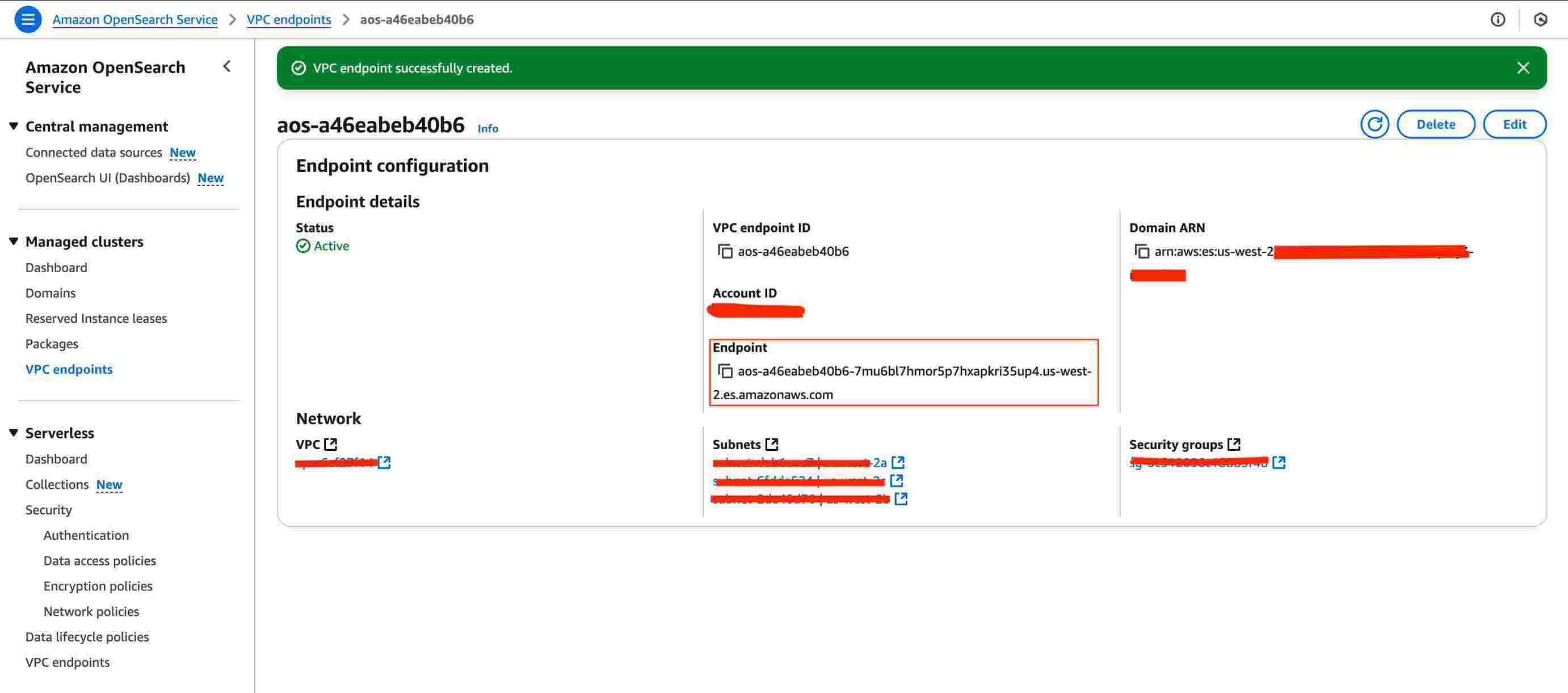Click the Endpoint configuration heading
Screen dimensions: 1568x693
[x=392, y=166]
